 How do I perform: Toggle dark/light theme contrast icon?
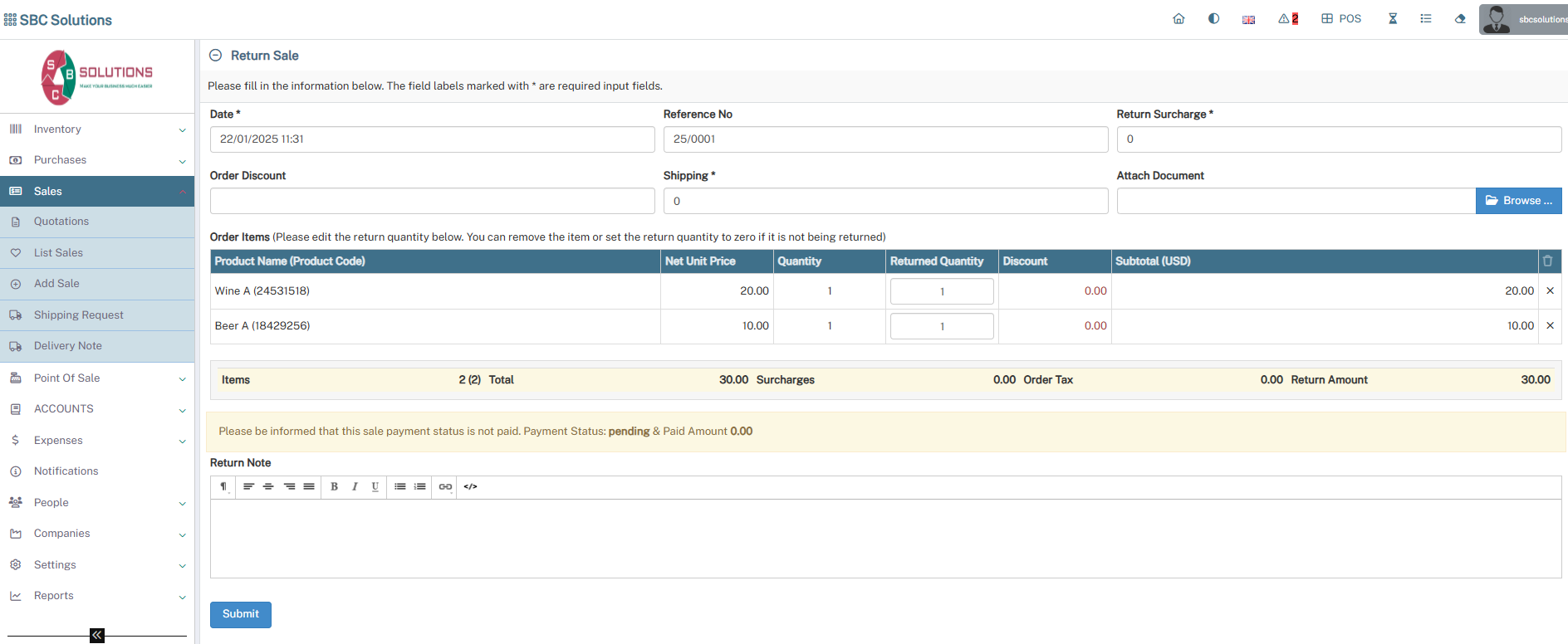1213,19
